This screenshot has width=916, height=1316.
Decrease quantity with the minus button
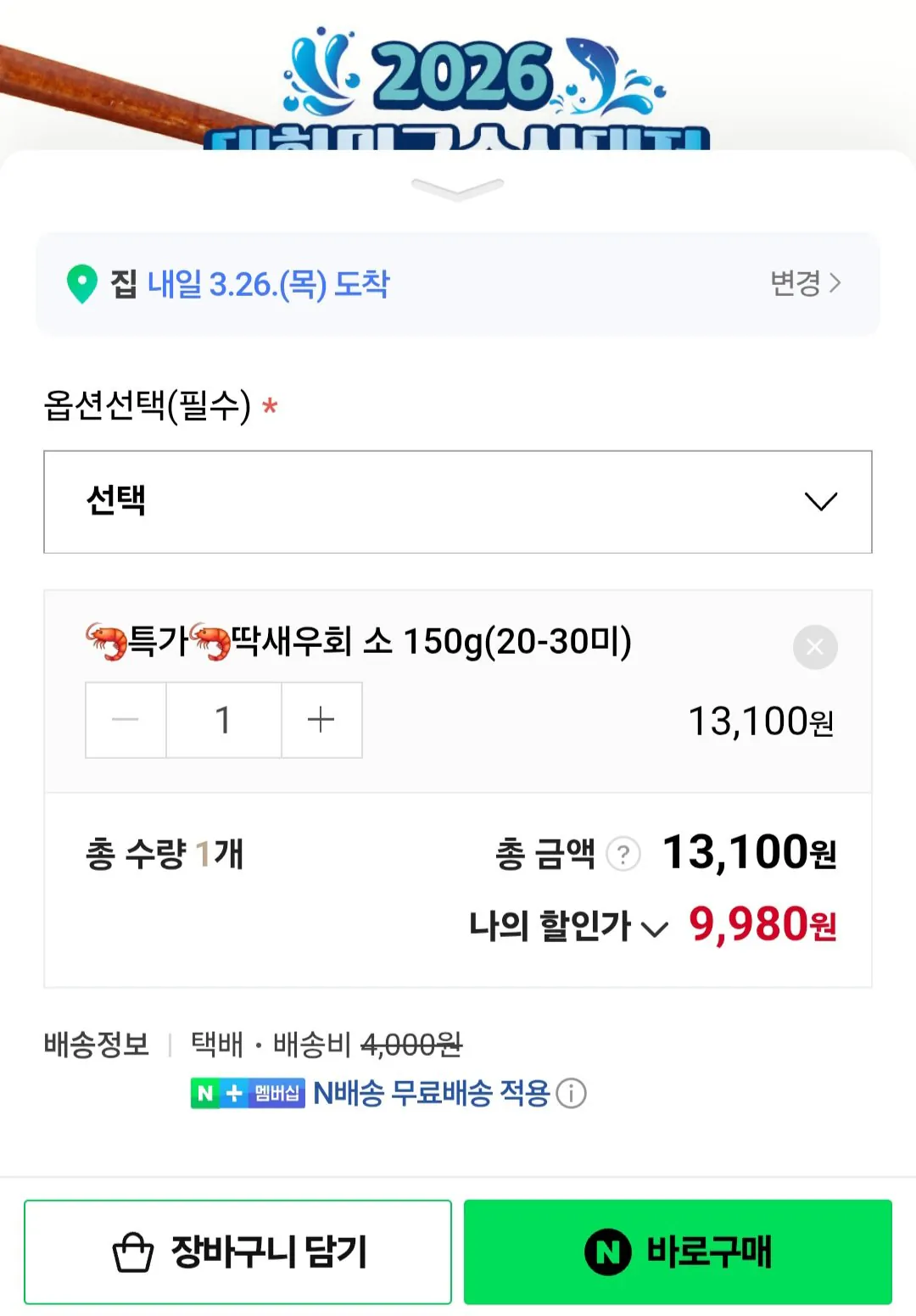(125, 720)
